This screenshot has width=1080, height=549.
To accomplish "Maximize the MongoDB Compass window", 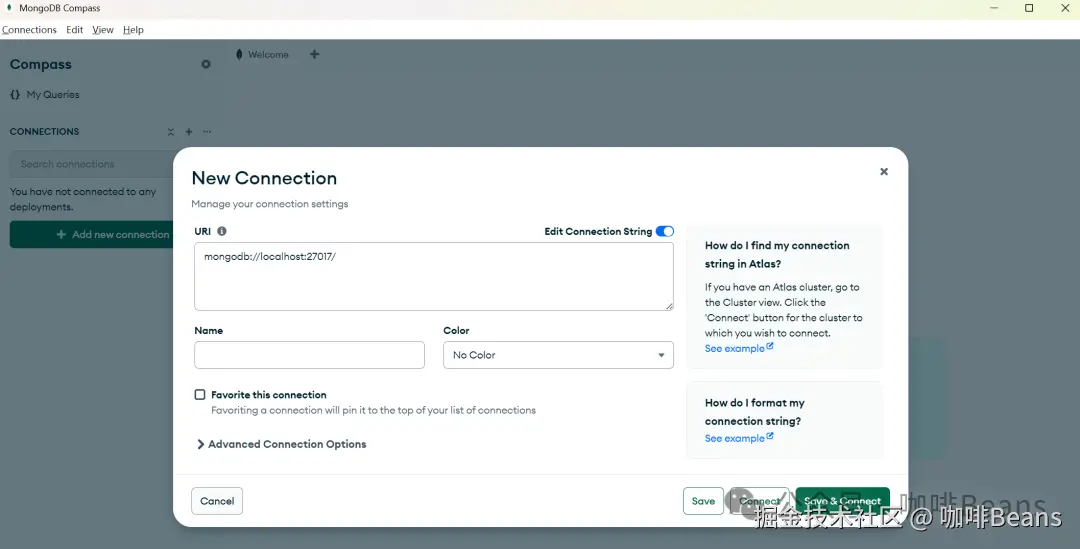I will pos(1029,8).
